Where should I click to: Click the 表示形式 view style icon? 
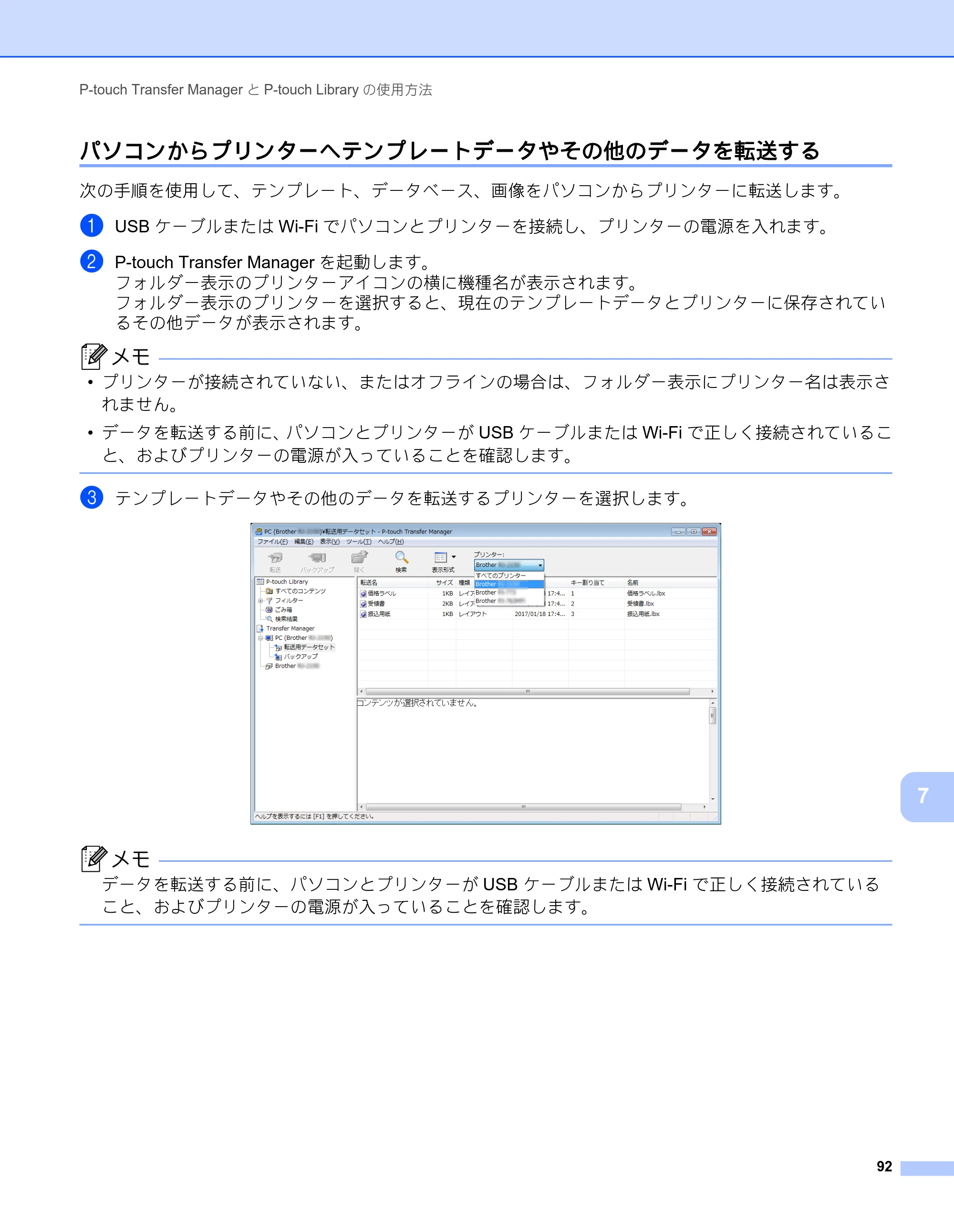(441, 557)
